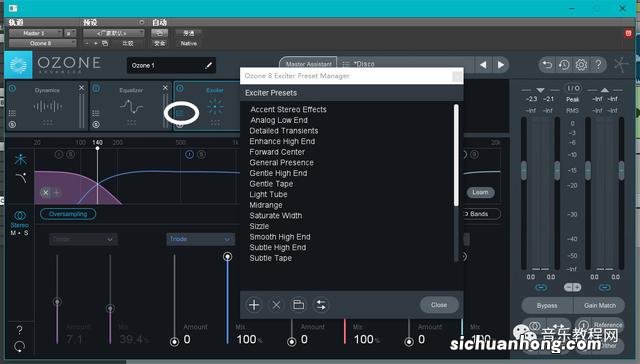Select the Sizzle preset
This screenshot has width=640, height=364.
click(x=259, y=226)
